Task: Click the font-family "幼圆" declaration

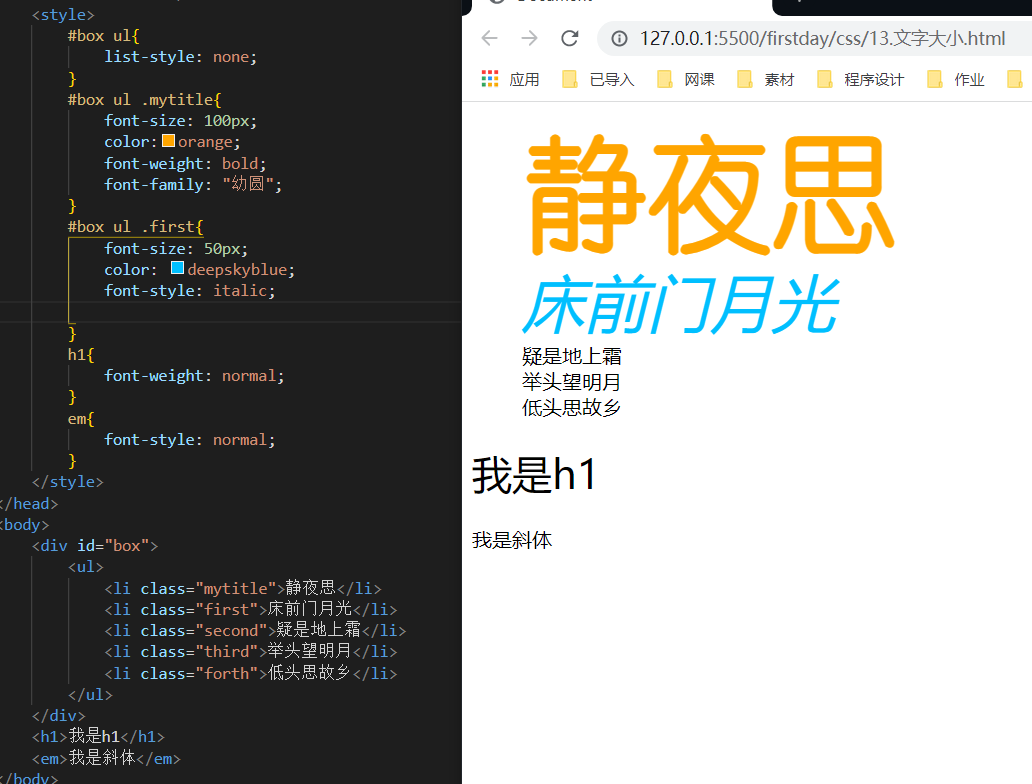Action: pyautogui.click(x=193, y=184)
